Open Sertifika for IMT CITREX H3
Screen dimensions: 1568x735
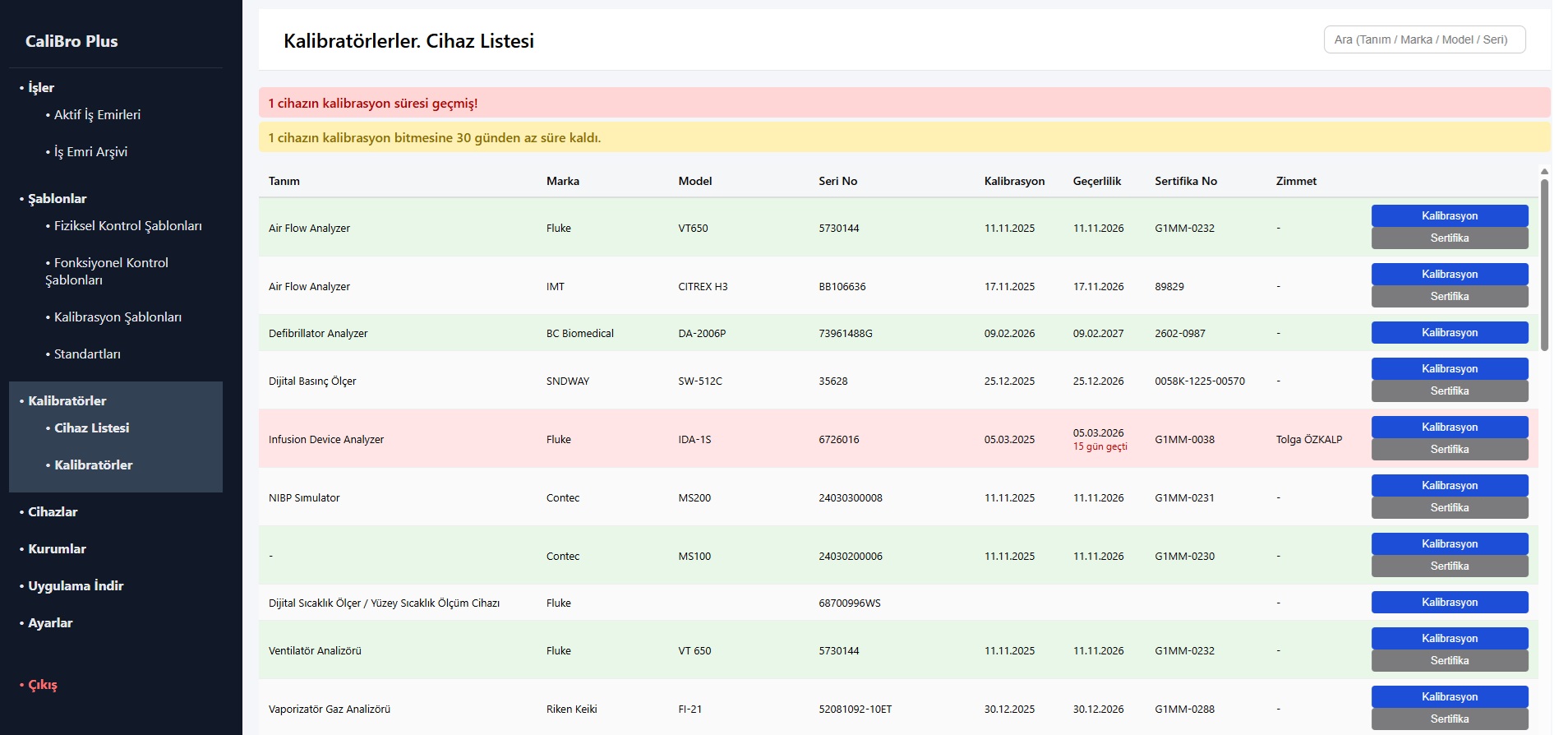point(1449,297)
